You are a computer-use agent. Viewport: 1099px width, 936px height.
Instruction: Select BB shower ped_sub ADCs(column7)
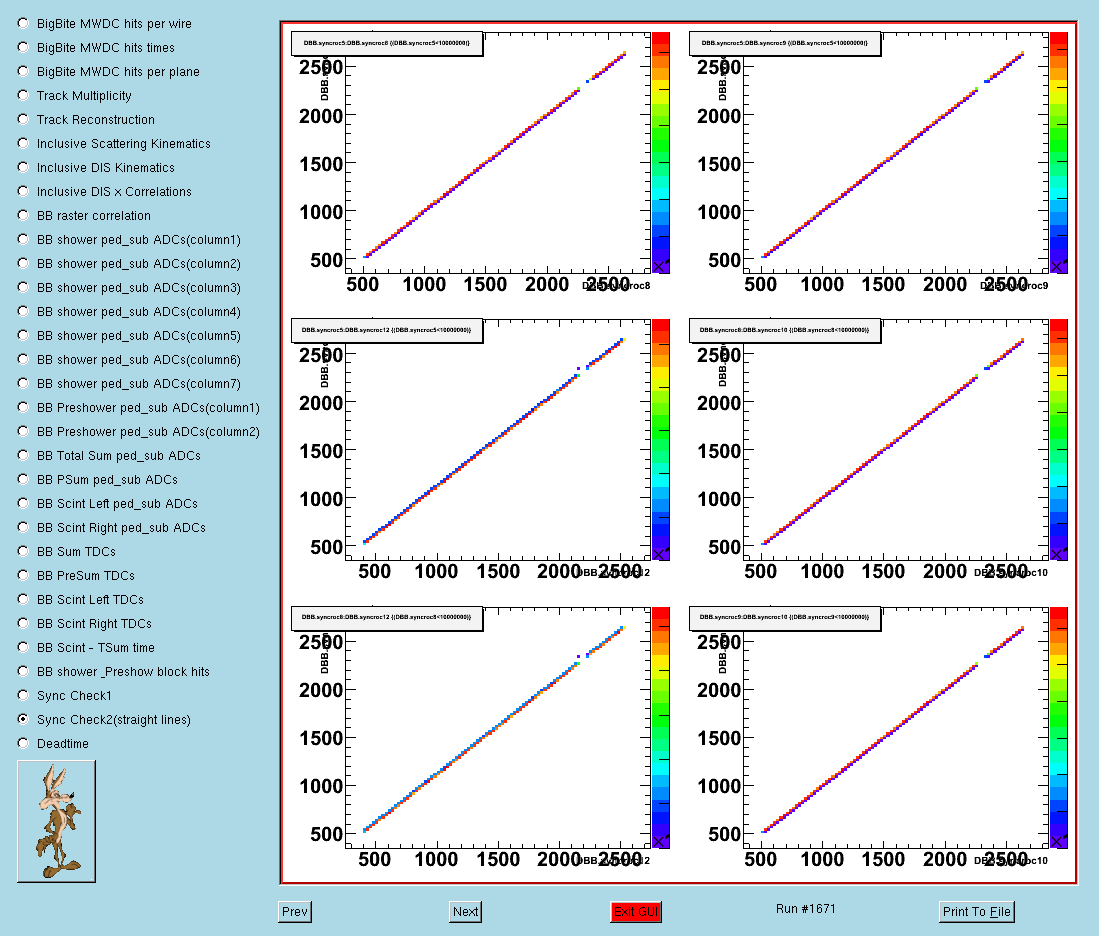coord(23,383)
